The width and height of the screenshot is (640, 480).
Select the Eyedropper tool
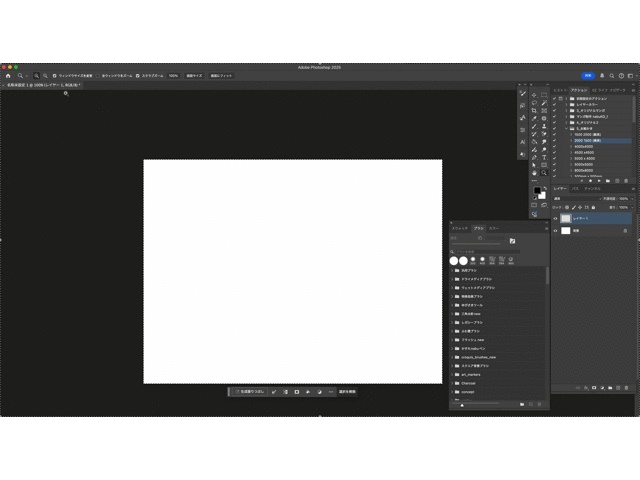tap(534, 118)
